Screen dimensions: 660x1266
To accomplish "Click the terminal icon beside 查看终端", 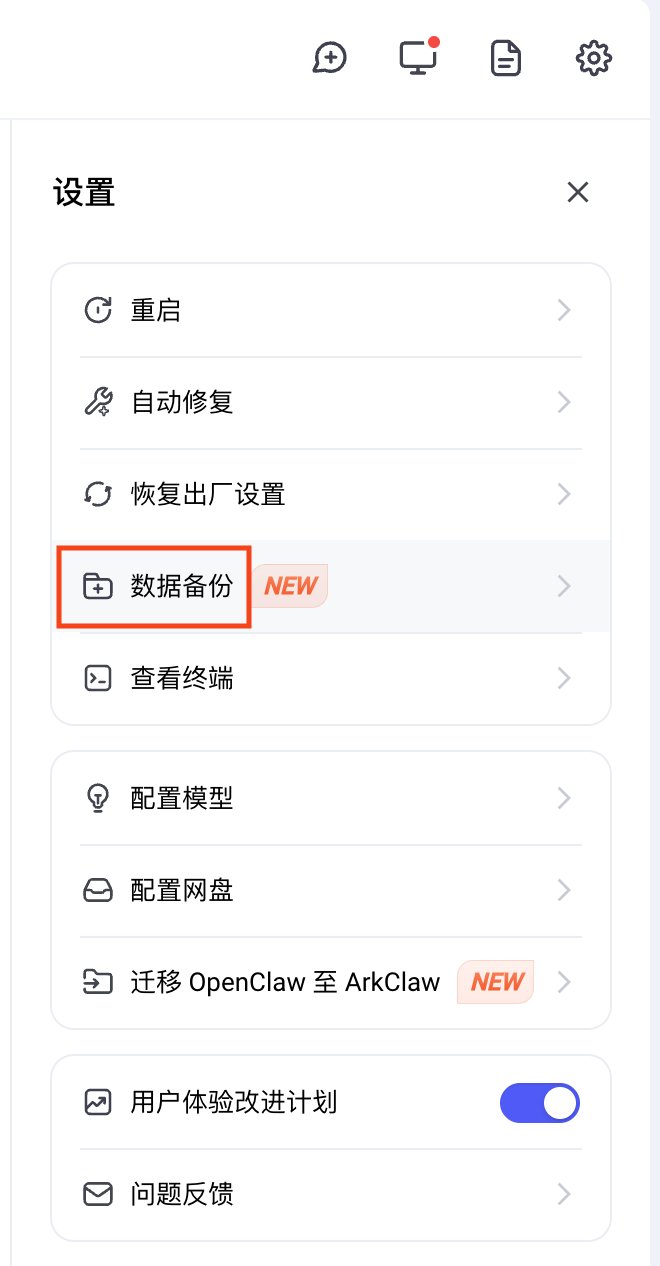I will 97,678.
